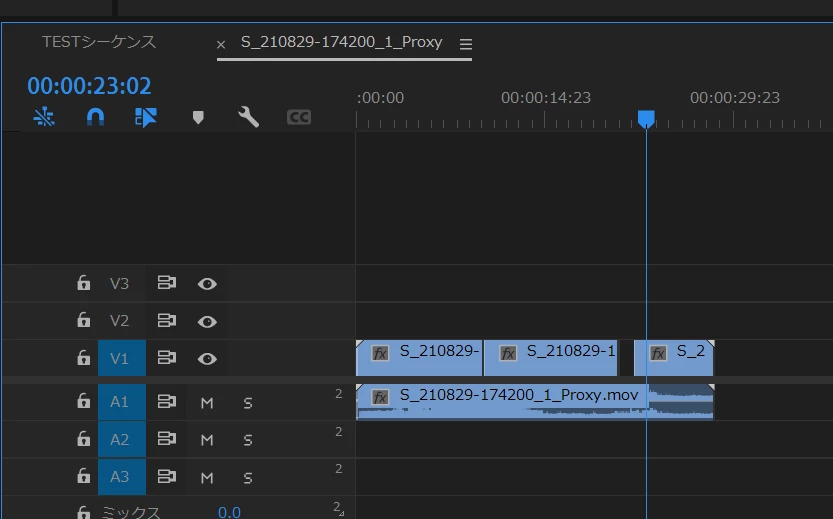The height and width of the screenshot is (519, 833).
Task: Click ruler at :00:00 start
Action: pos(380,98)
